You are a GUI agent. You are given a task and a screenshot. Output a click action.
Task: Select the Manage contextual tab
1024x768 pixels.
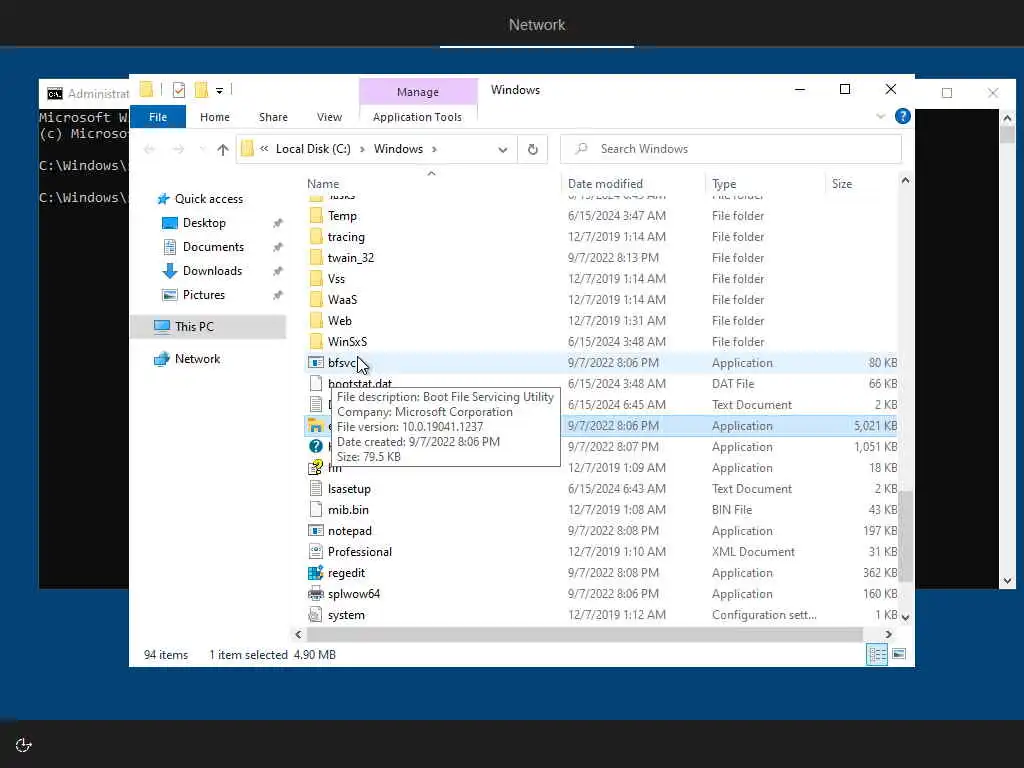pos(418,92)
